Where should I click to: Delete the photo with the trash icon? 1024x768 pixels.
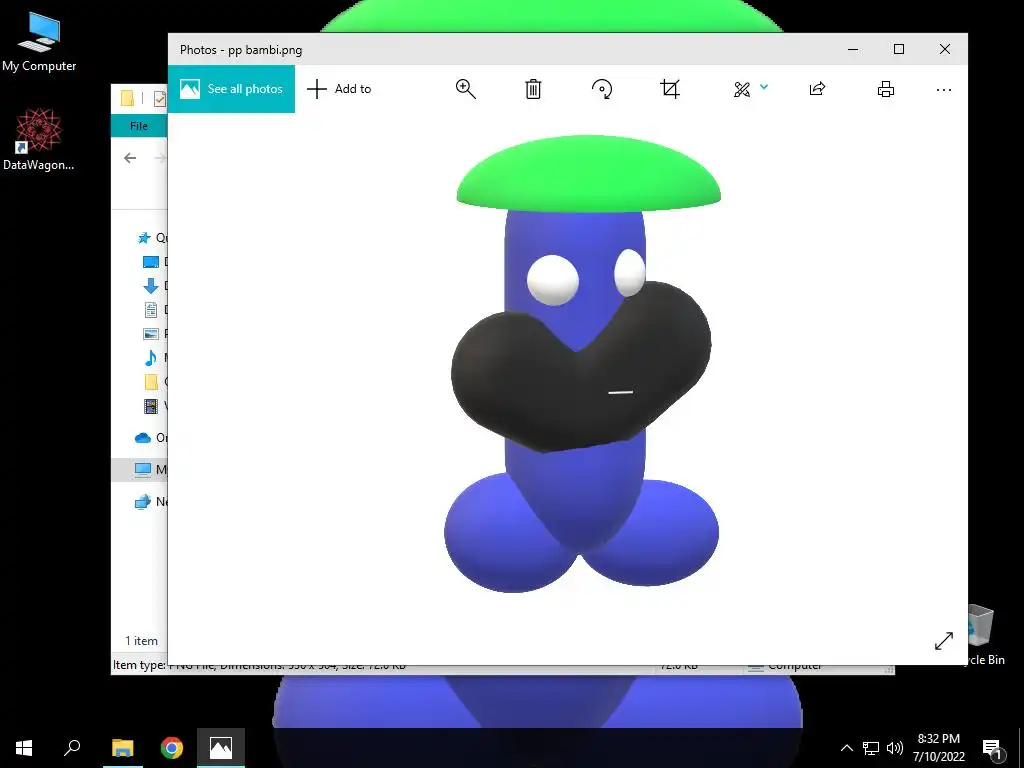pos(533,89)
